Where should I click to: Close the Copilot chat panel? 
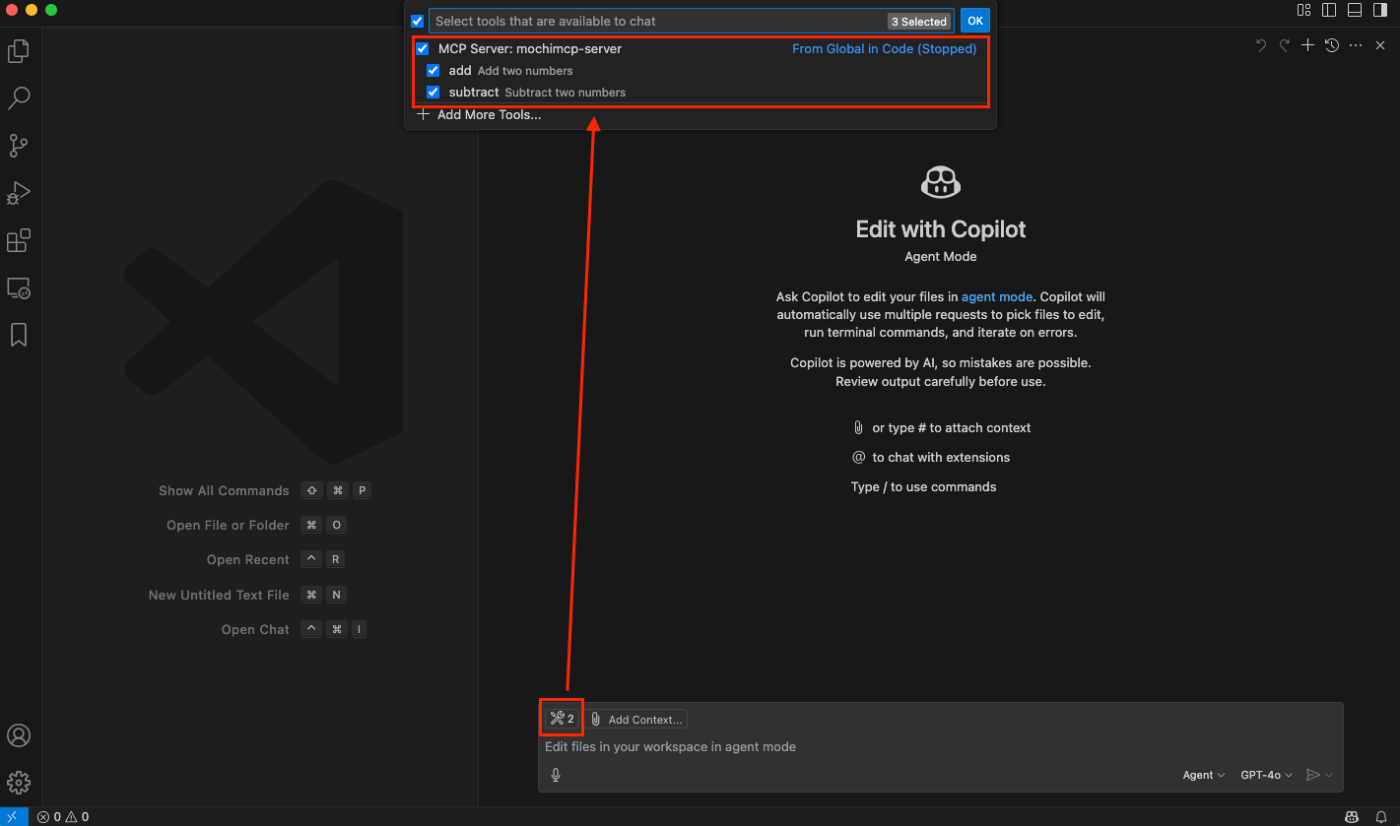(1380, 45)
